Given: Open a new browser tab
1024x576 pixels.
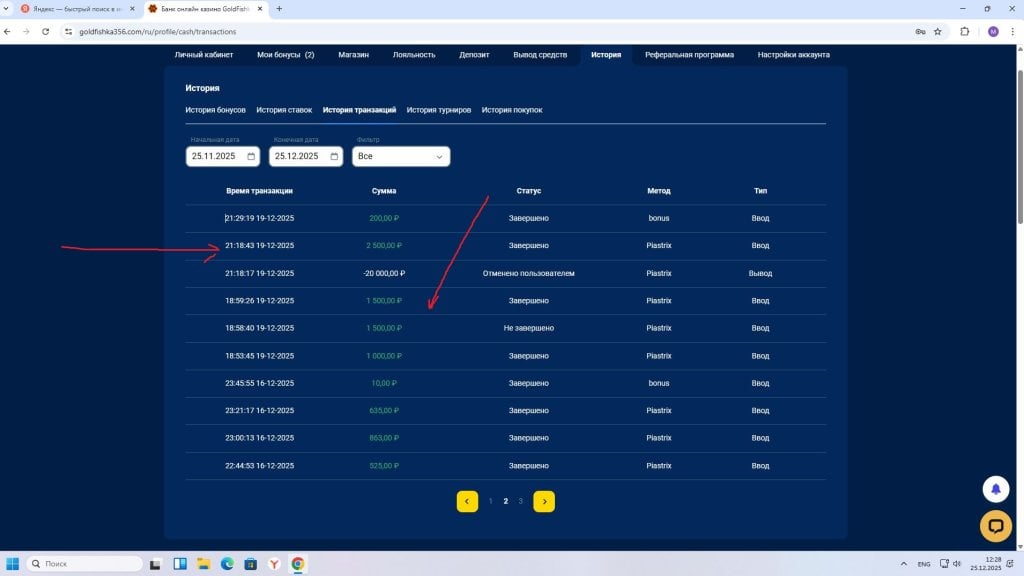Looking at the screenshot, I should 280,9.
